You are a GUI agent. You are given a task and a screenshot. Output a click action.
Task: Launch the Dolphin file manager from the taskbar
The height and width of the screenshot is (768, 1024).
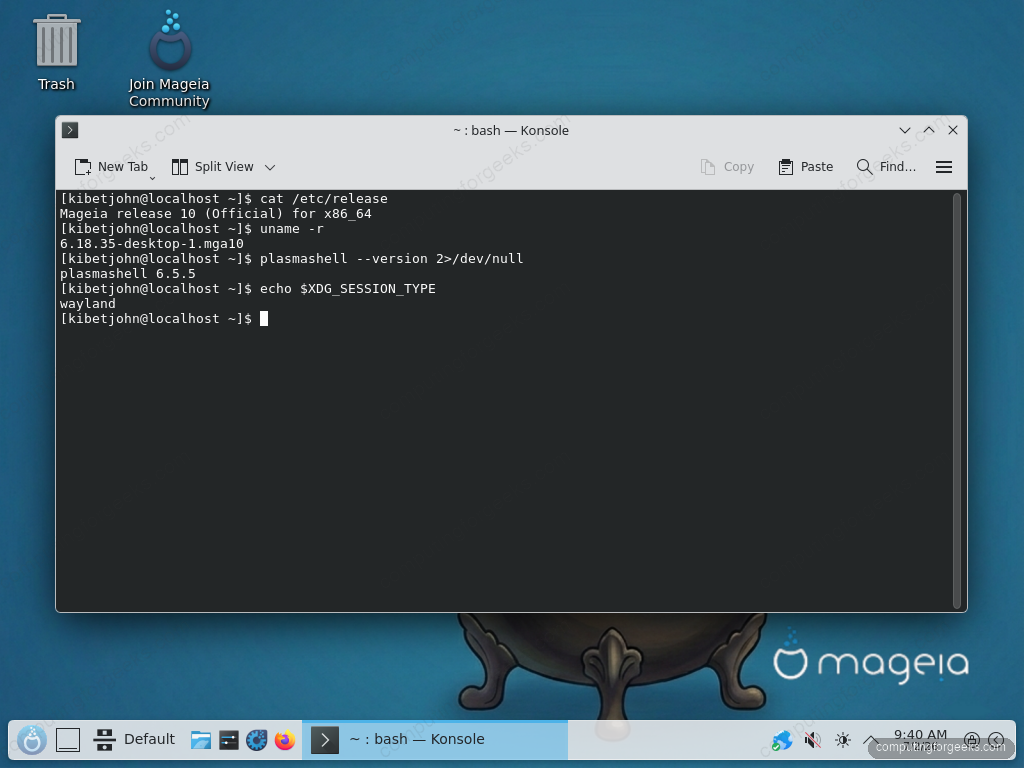[x=200, y=740]
